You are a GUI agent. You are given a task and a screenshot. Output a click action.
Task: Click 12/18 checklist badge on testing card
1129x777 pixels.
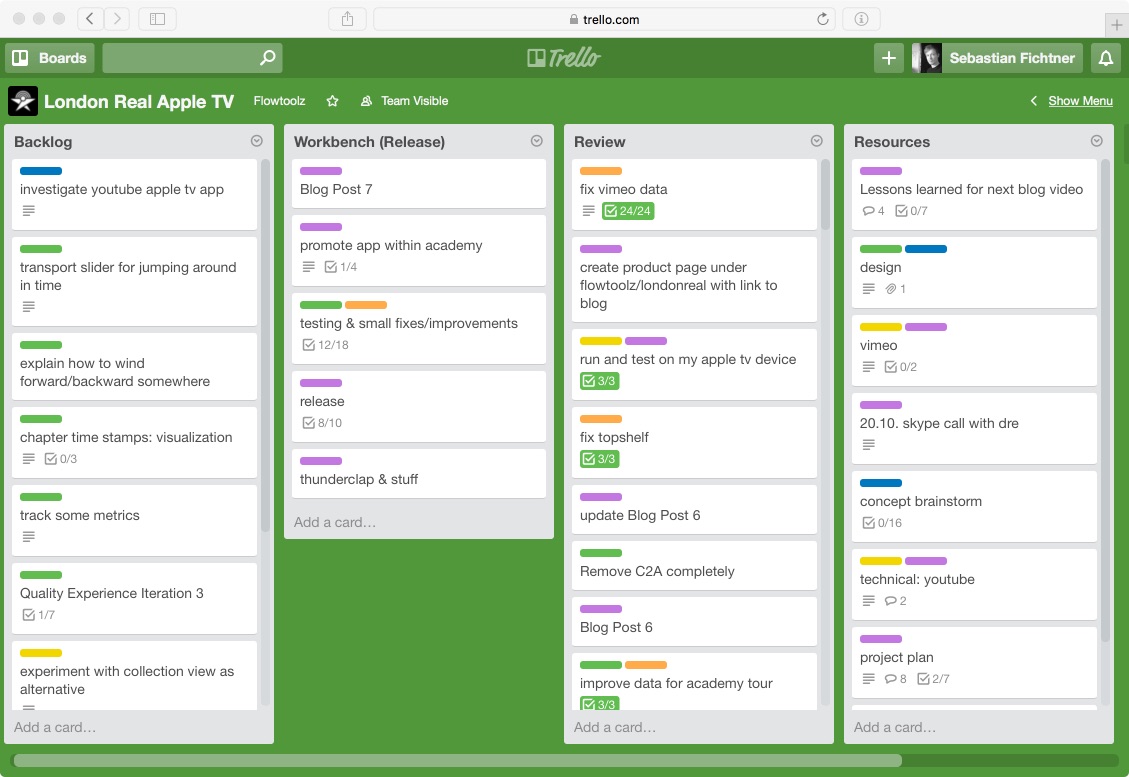click(325, 345)
